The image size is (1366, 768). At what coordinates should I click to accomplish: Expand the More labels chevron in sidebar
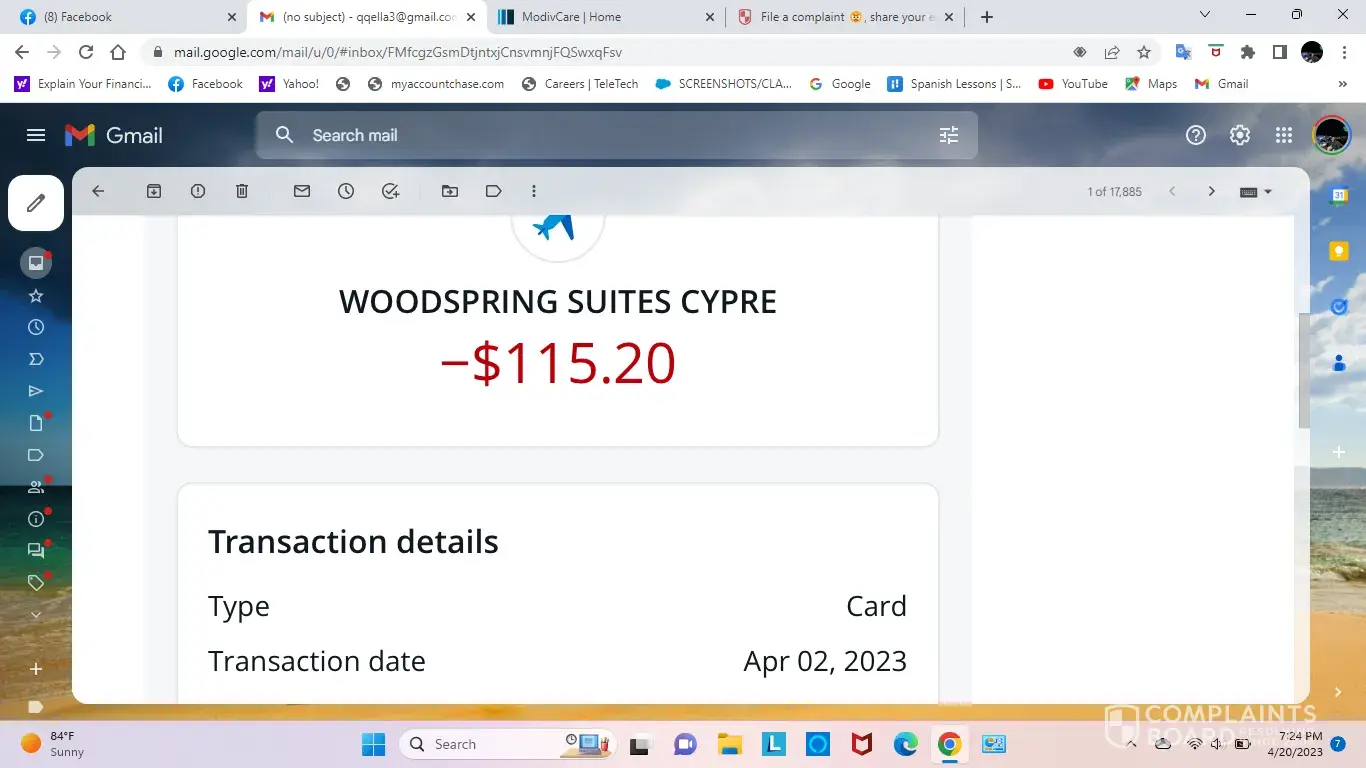[36, 615]
